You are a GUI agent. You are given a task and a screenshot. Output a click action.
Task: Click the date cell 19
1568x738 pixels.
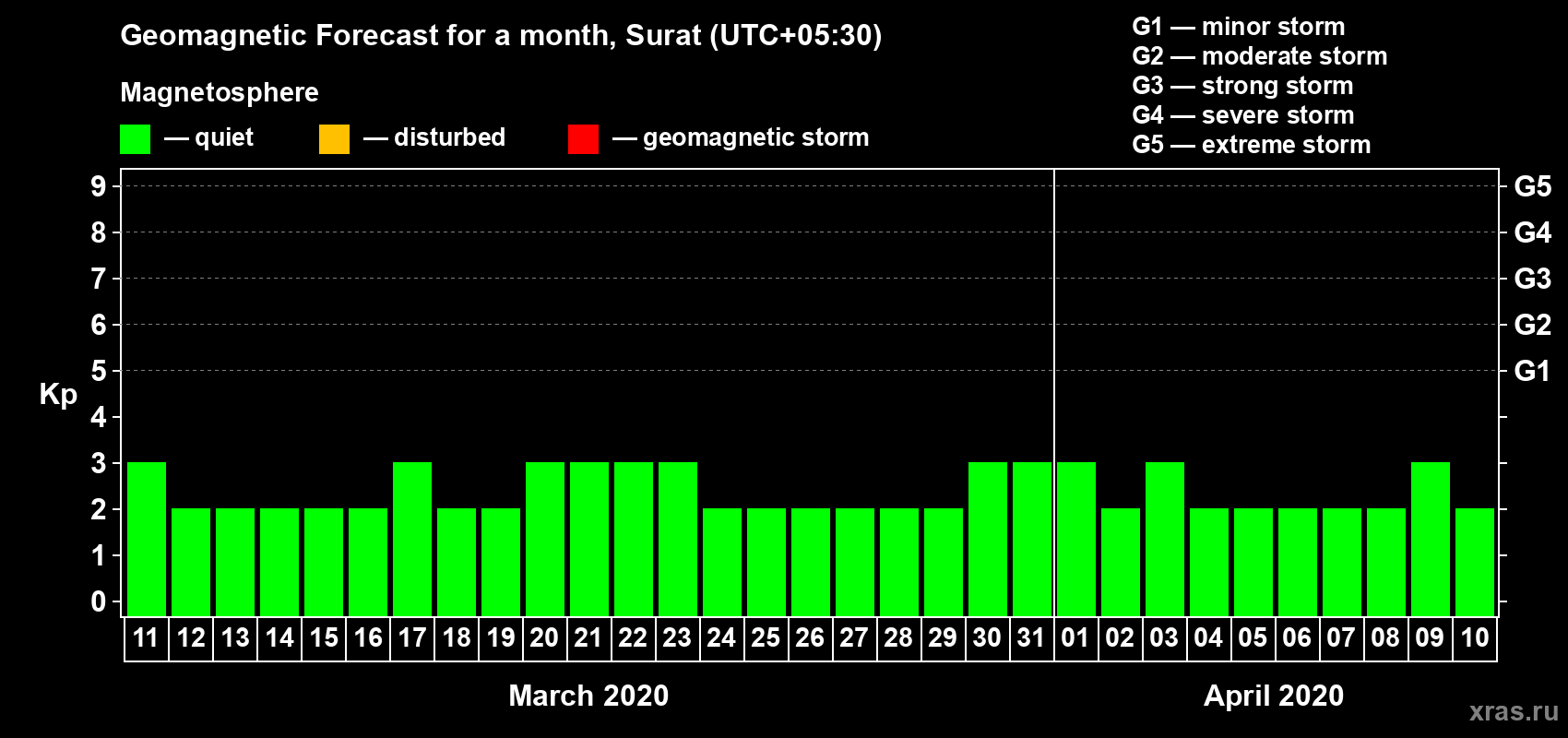[501, 638]
